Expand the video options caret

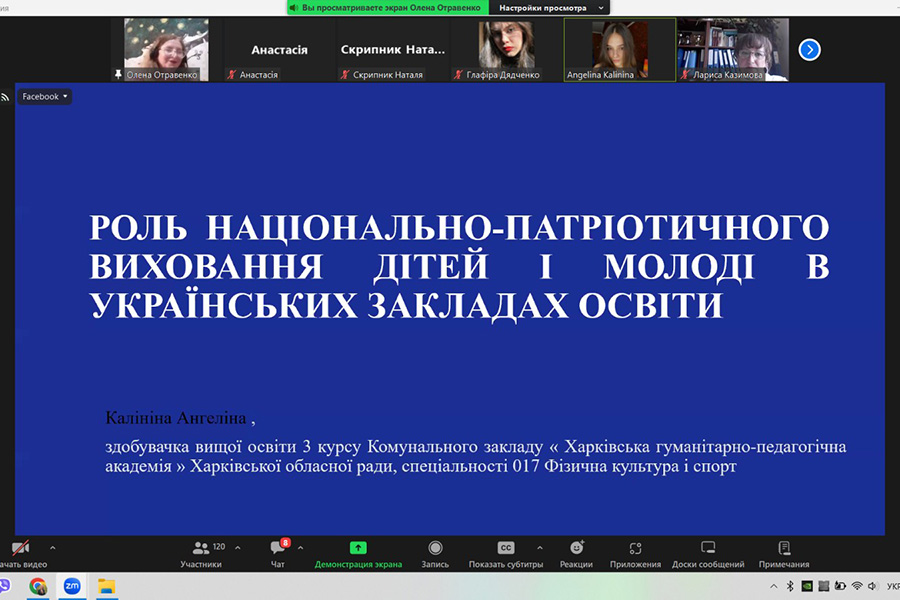(x=53, y=548)
